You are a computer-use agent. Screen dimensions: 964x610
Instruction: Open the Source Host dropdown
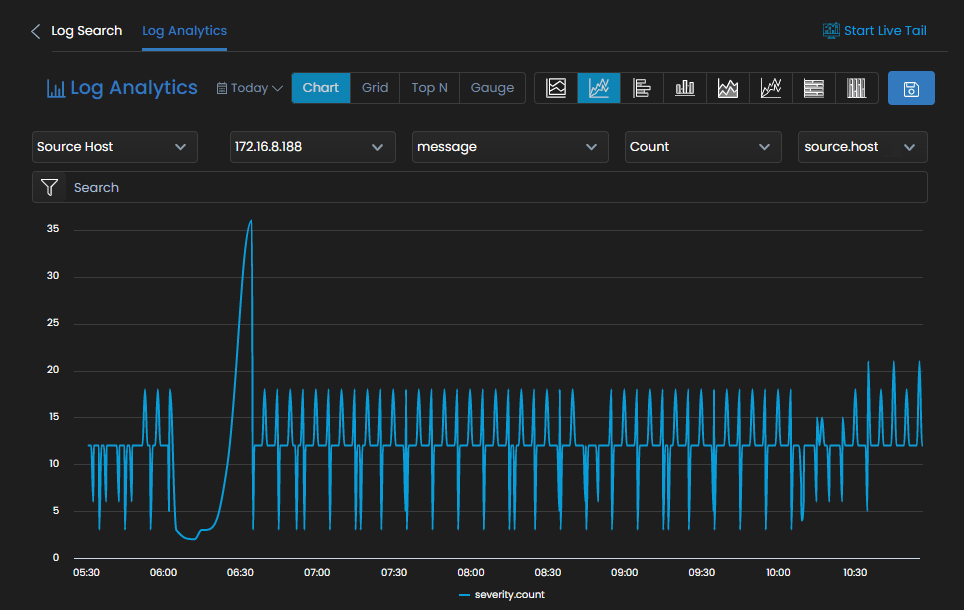point(115,147)
